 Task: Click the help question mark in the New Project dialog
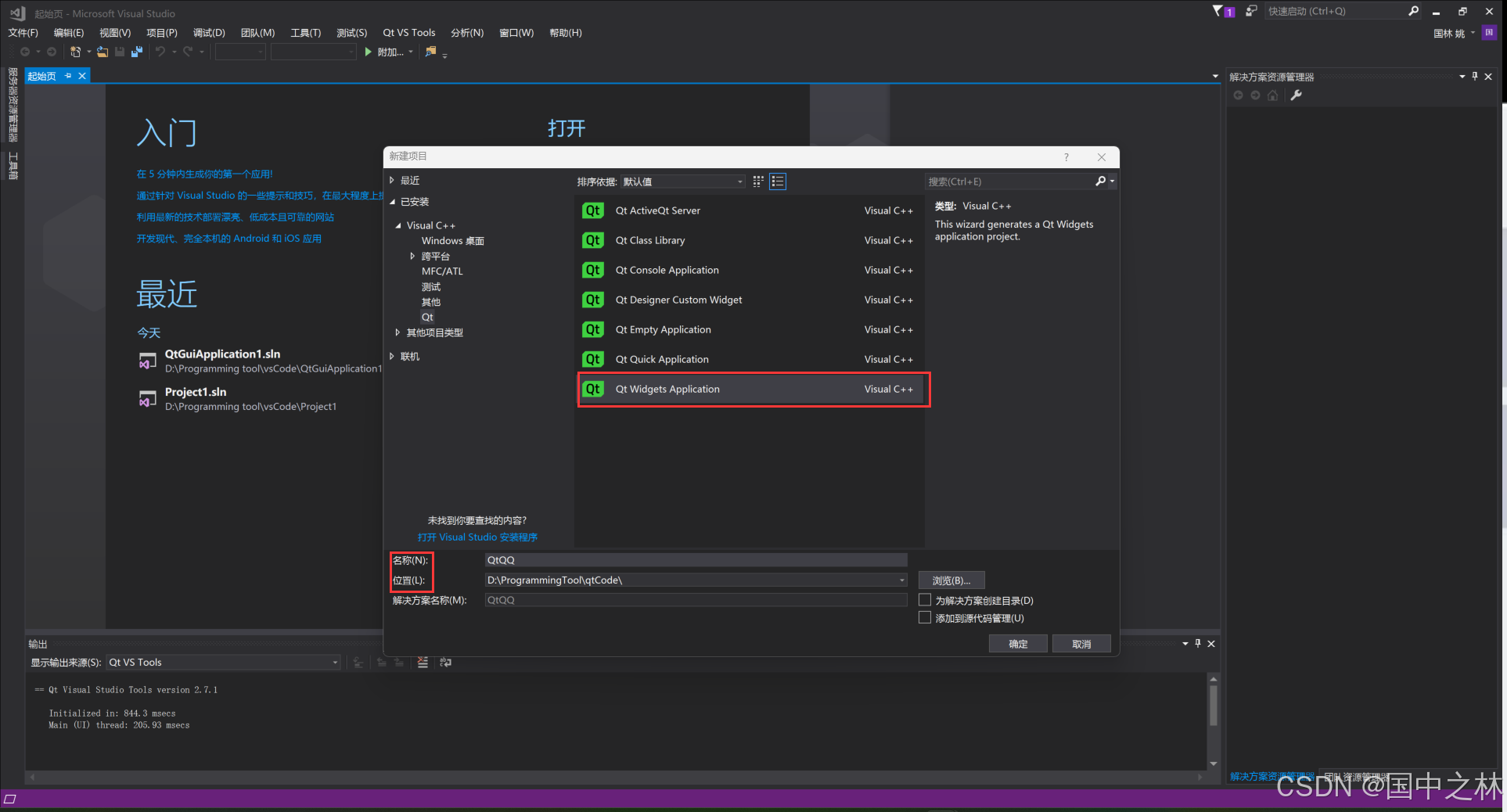tap(1066, 157)
